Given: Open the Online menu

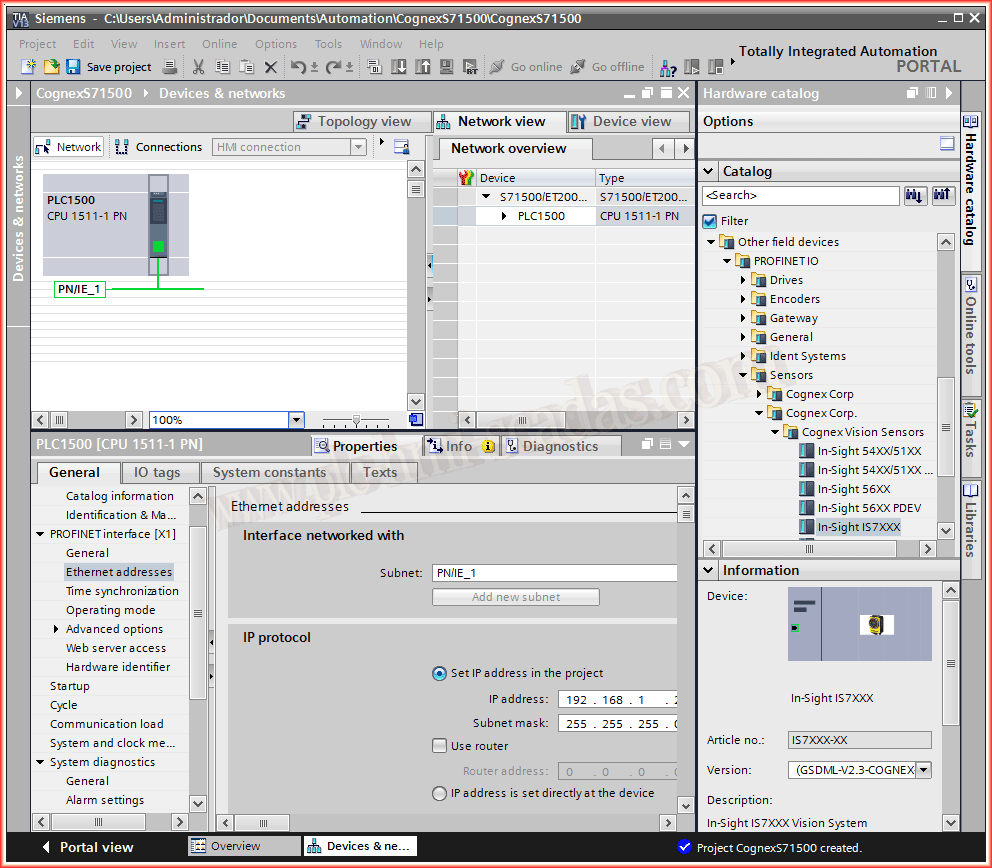Looking at the screenshot, I should [x=219, y=44].
